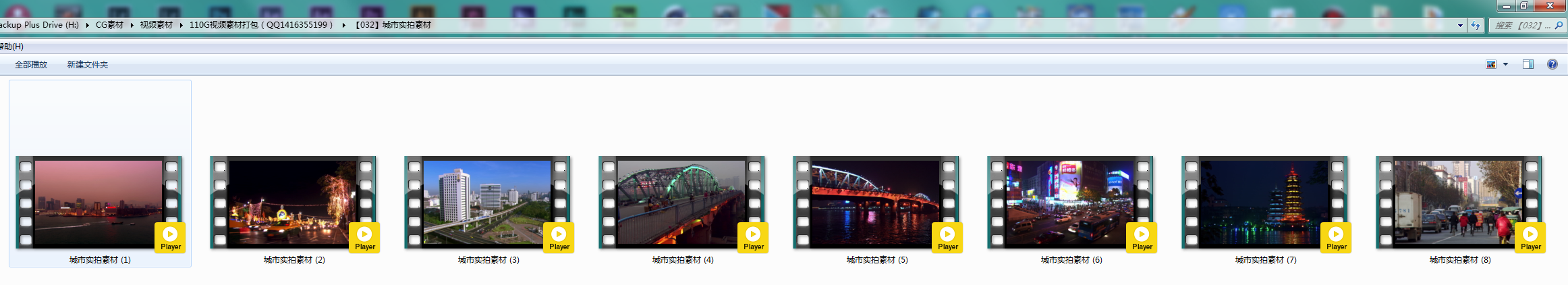
Task: Click the 全部播放 button
Action: (31, 65)
